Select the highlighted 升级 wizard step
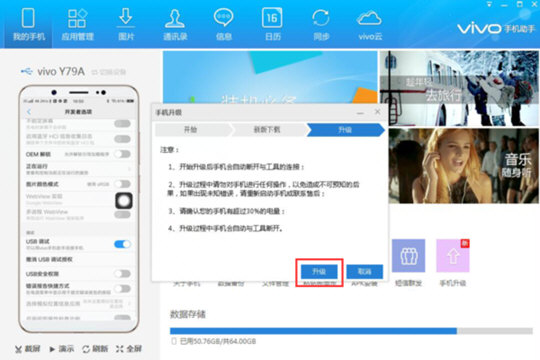The image size is (540, 360). coord(345,130)
